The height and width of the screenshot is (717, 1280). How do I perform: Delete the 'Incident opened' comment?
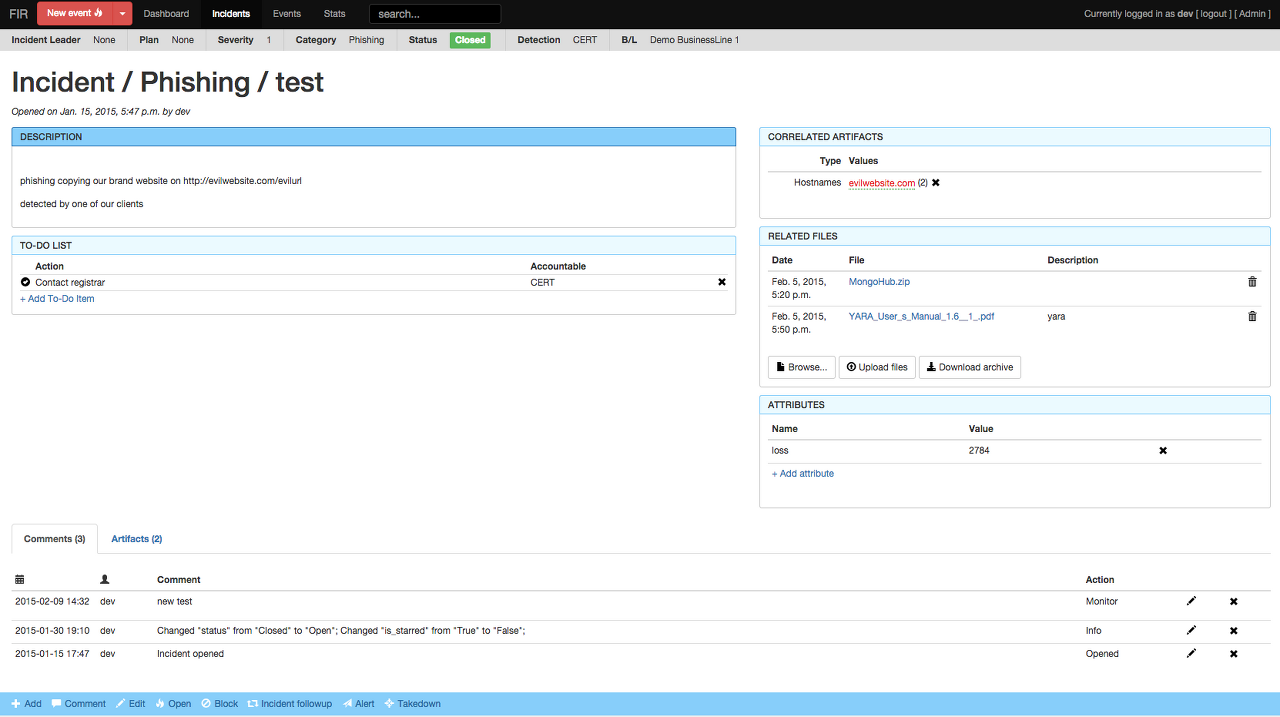1233,653
